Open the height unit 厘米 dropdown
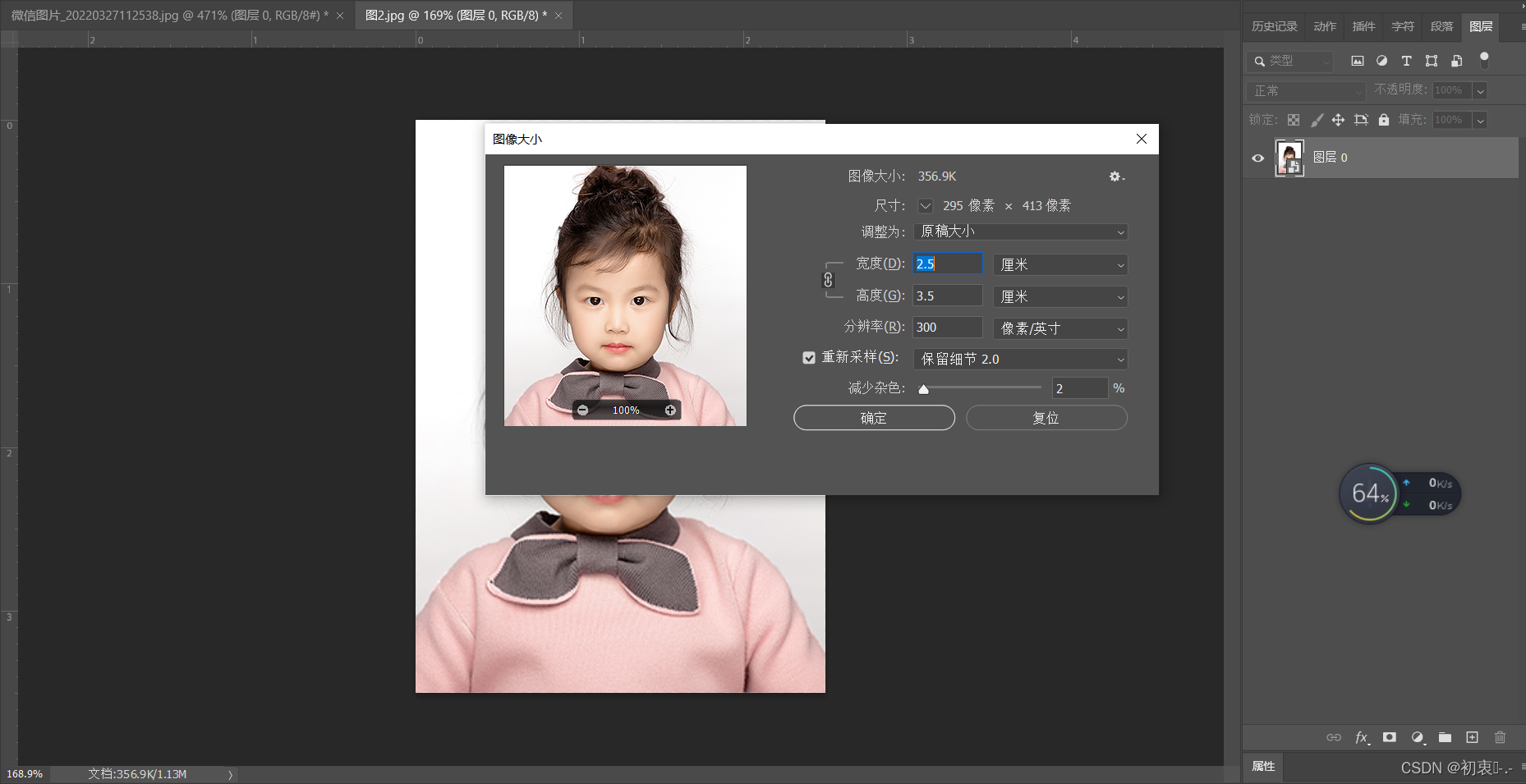1526x784 pixels. 1060,296
